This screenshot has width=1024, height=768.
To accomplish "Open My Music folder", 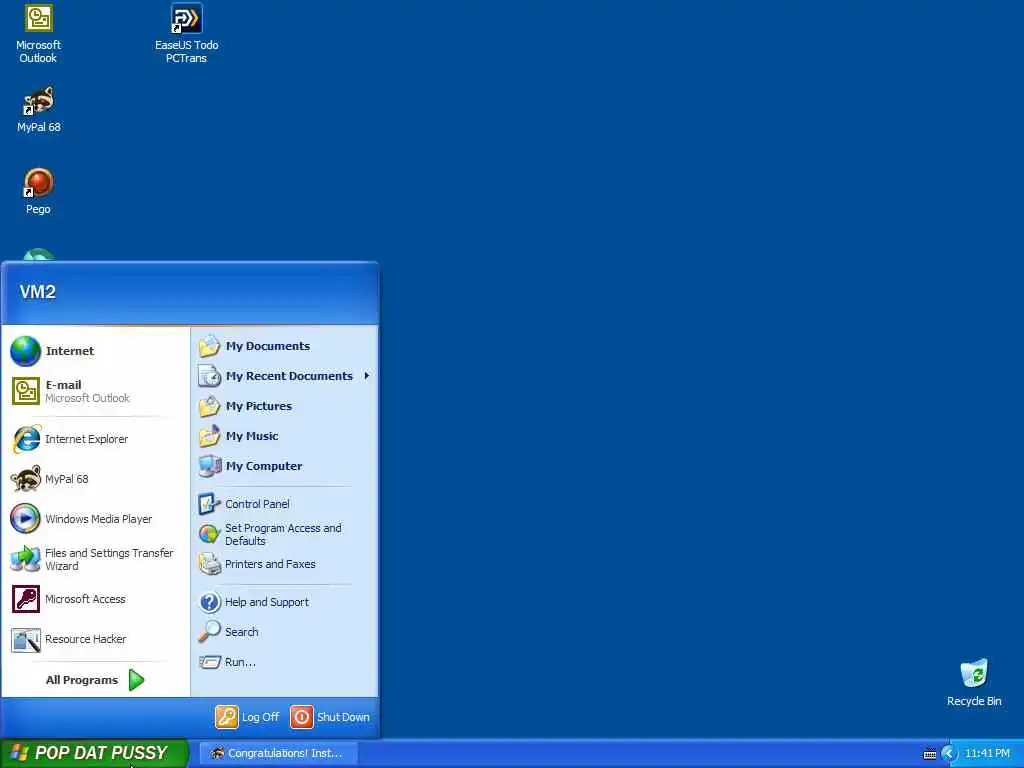I will pos(283,436).
